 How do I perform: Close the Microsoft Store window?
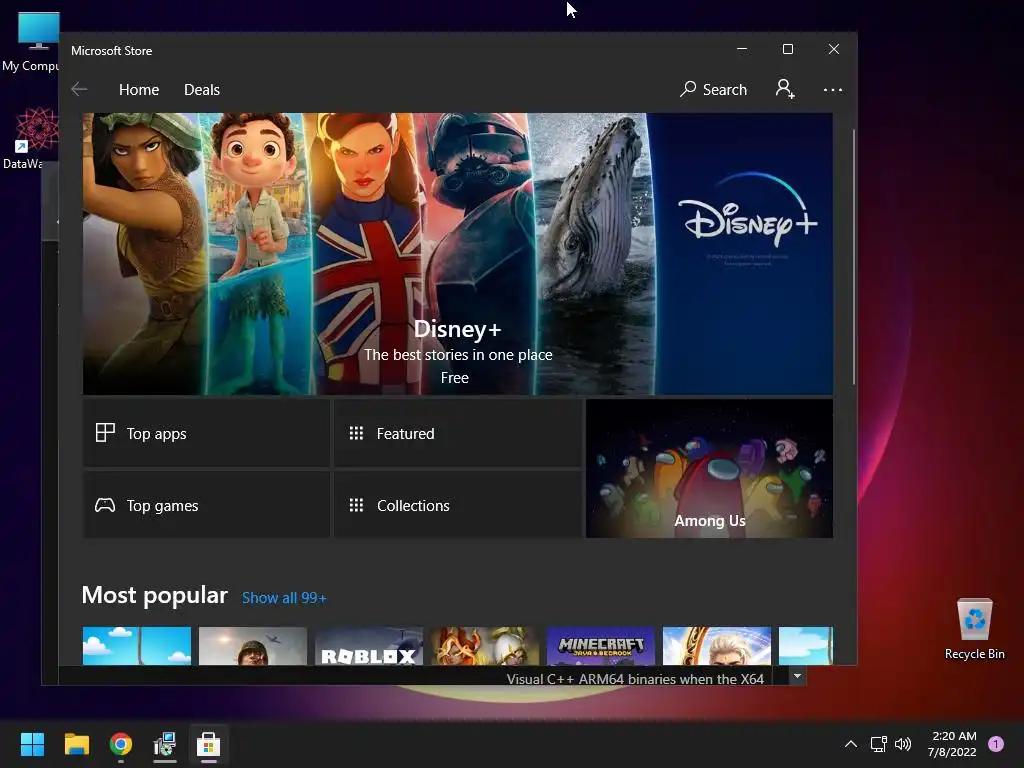pyautogui.click(x=834, y=49)
